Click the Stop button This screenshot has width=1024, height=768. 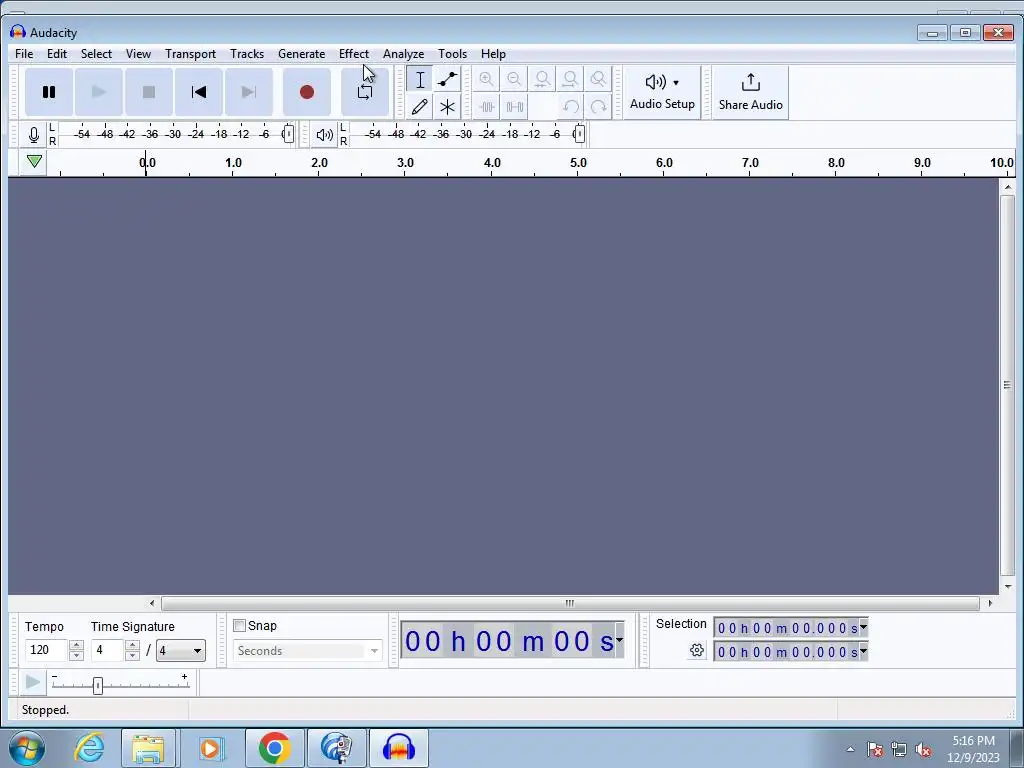[149, 92]
